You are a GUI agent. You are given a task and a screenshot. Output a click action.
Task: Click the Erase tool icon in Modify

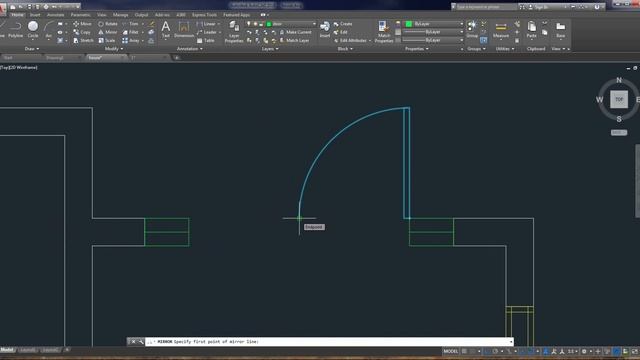[x=151, y=24]
